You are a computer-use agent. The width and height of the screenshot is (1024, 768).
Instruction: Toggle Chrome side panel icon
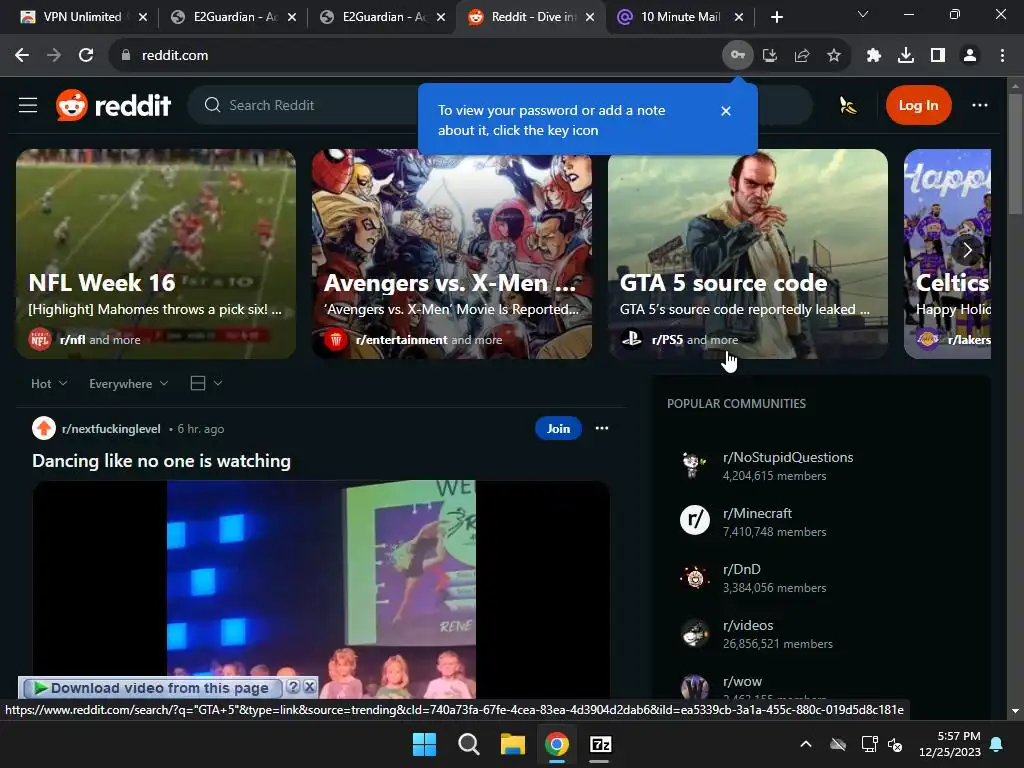(x=938, y=56)
